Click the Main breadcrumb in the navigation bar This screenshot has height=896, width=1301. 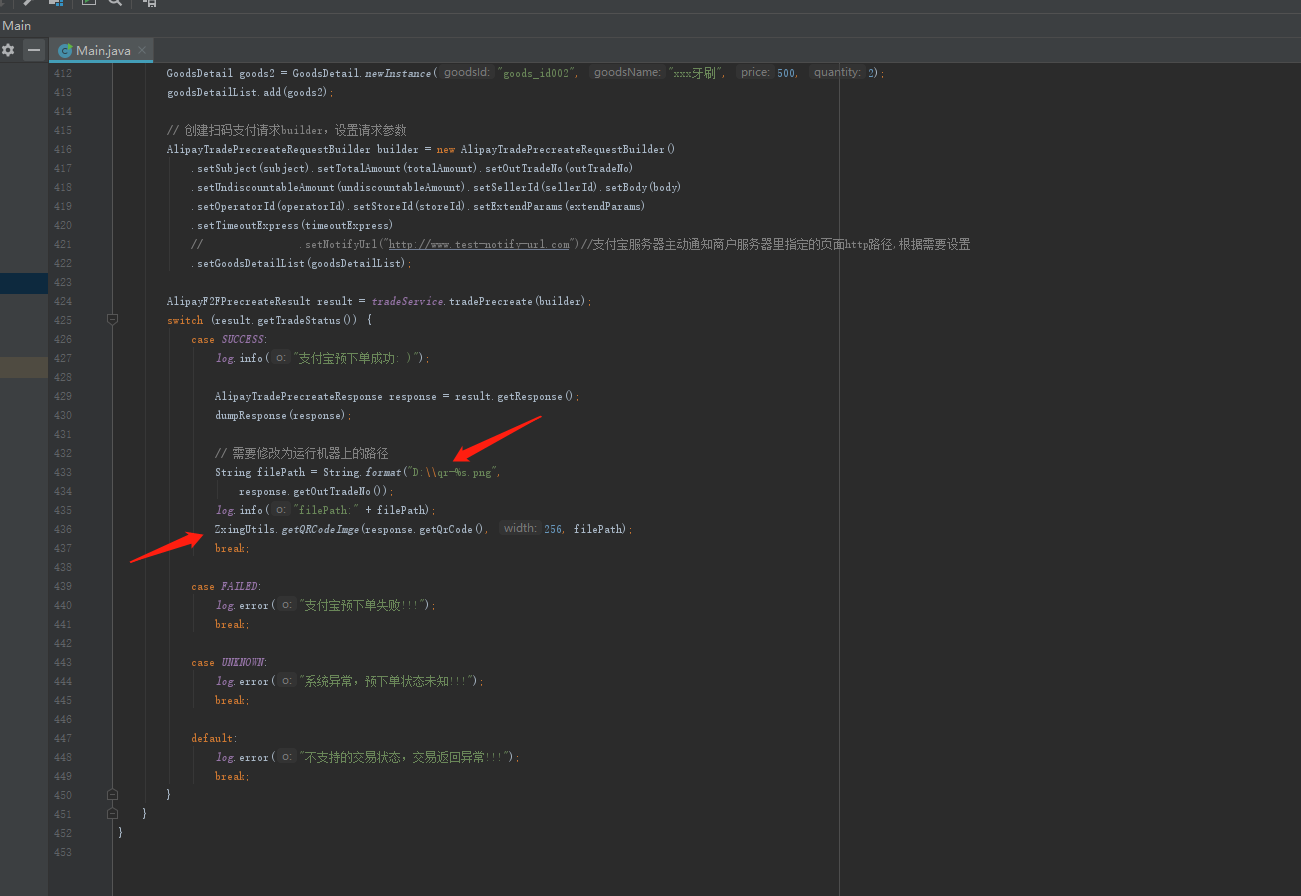(17, 26)
